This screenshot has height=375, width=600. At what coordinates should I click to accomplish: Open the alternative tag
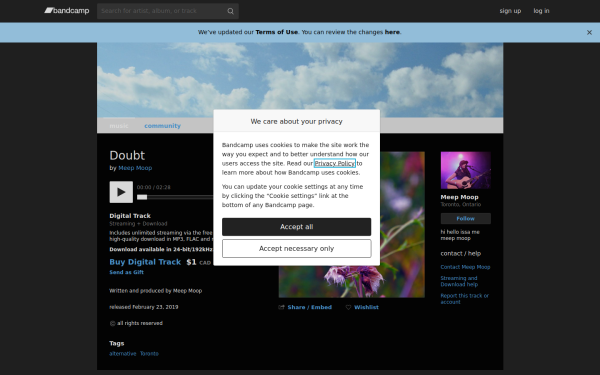(x=123, y=354)
